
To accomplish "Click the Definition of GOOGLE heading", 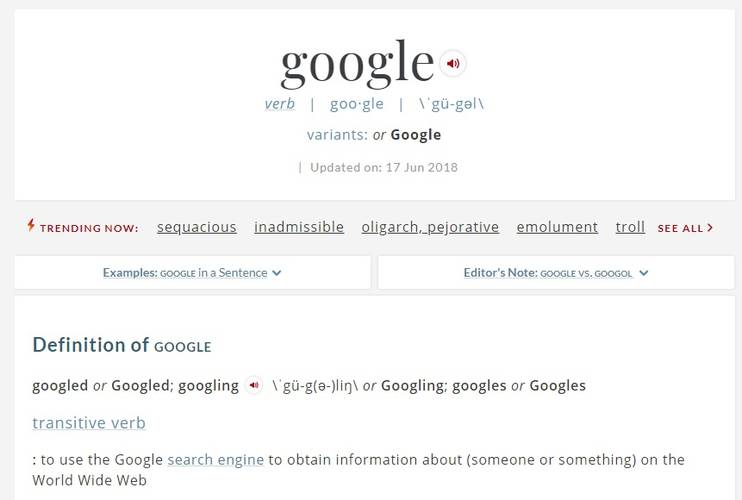I will point(122,345).
